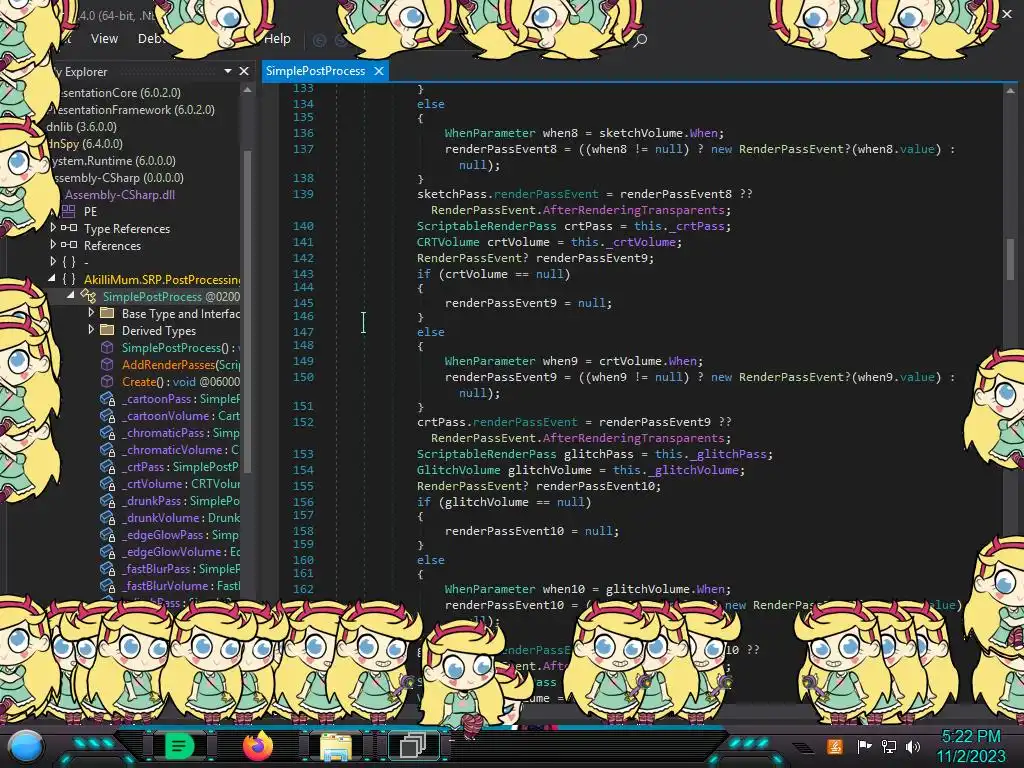Click ScriptableRenderPass type on line 140

click(x=487, y=226)
